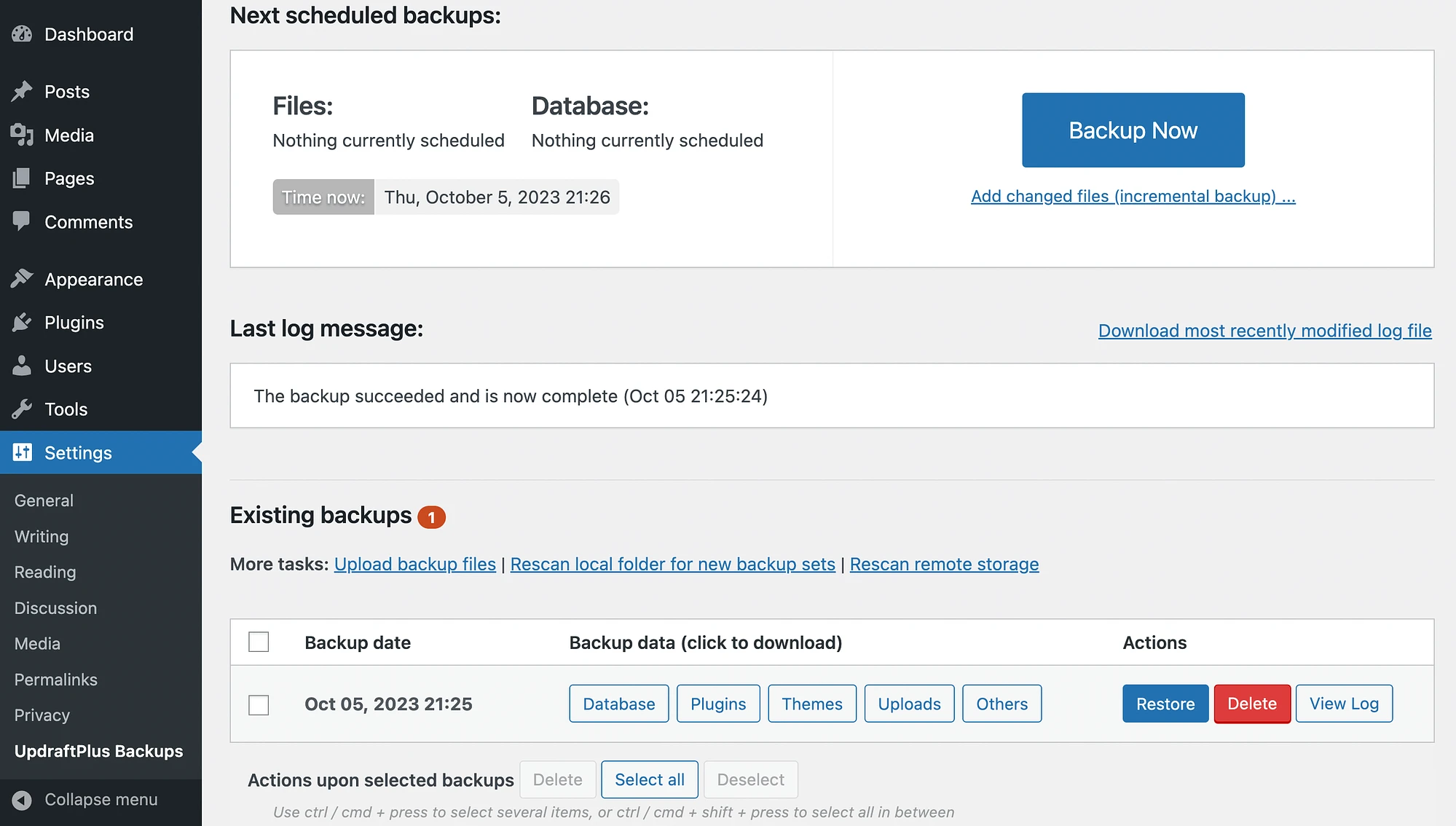The height and width of the screenshot is (826, 1456).
Task: Click the UpdraftPlus Backups icon in sidebar
Action: tap(98, 751)
